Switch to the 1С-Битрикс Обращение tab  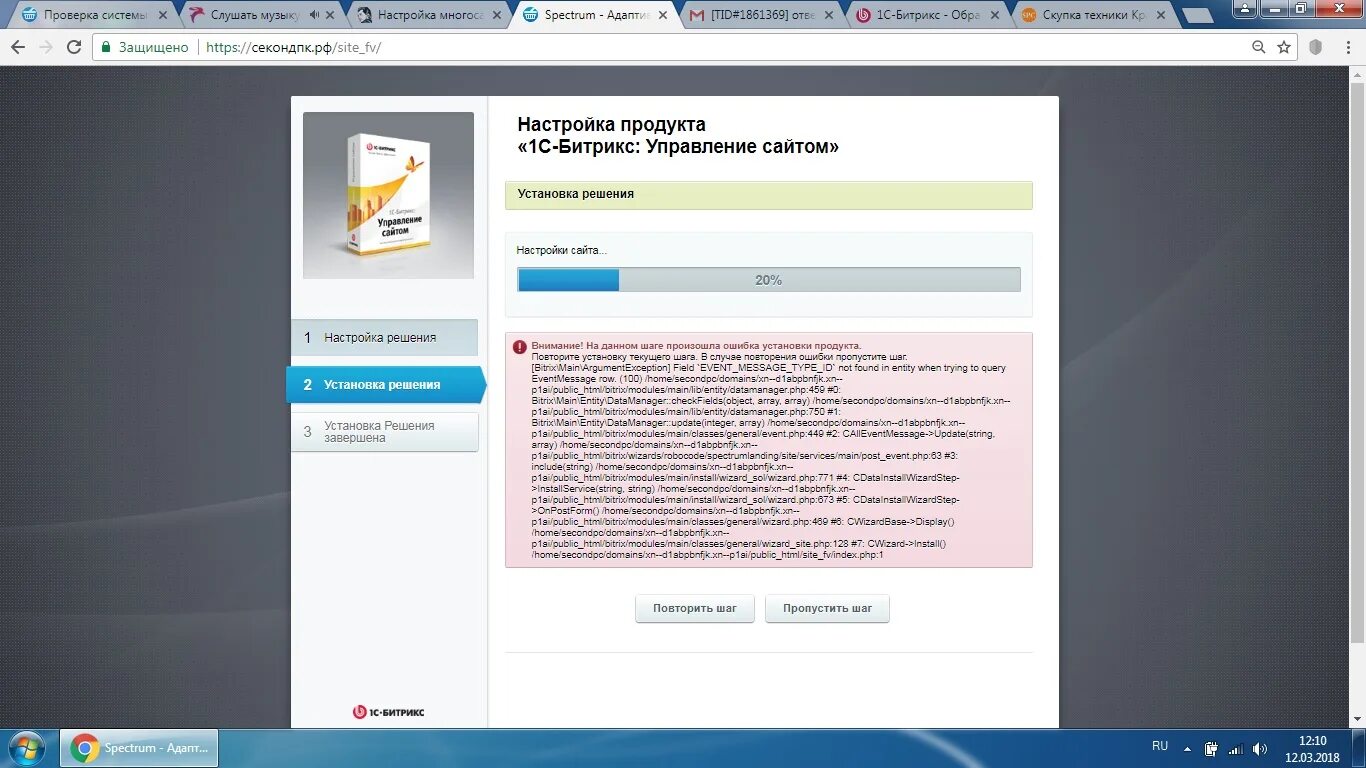tap(925, 15)
